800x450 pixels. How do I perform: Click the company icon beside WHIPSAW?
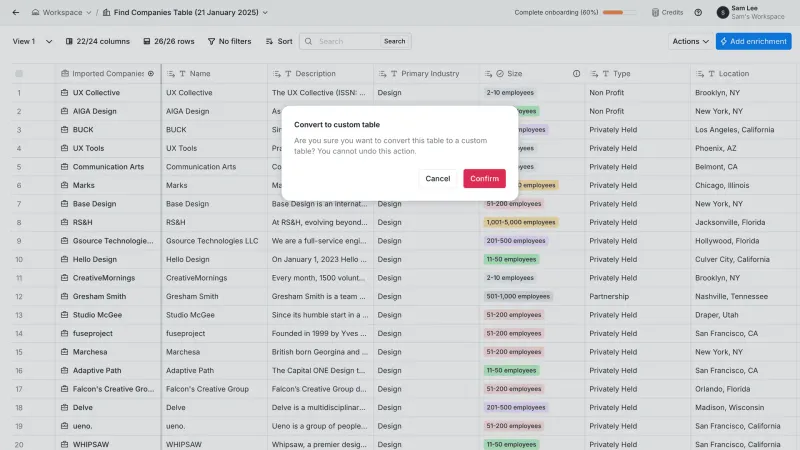pyautogui.click(x=64, y=444)
